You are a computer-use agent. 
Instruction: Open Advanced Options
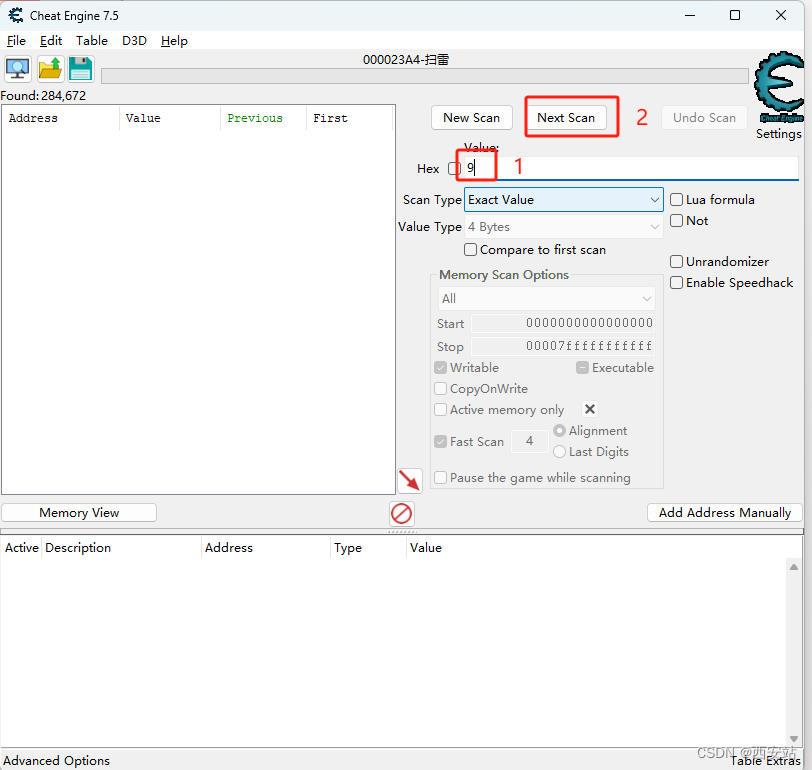pos(56,760)
